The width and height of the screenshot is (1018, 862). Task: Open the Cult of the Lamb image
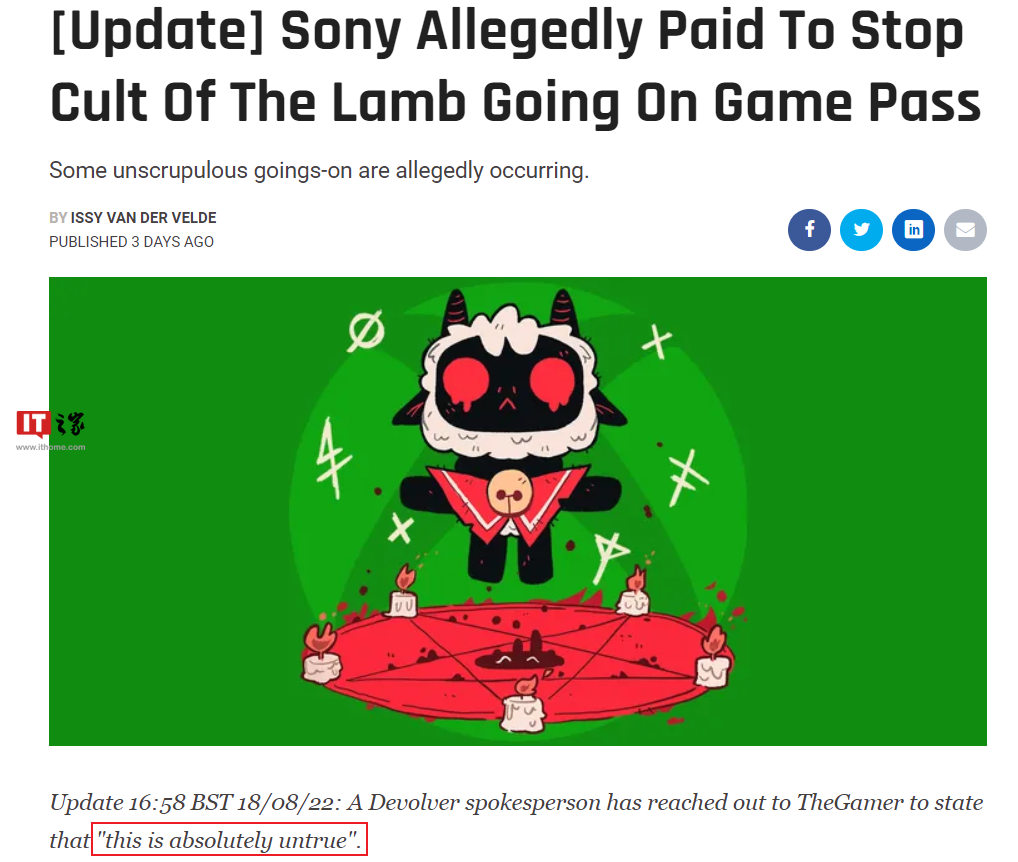tap(517, 511)
